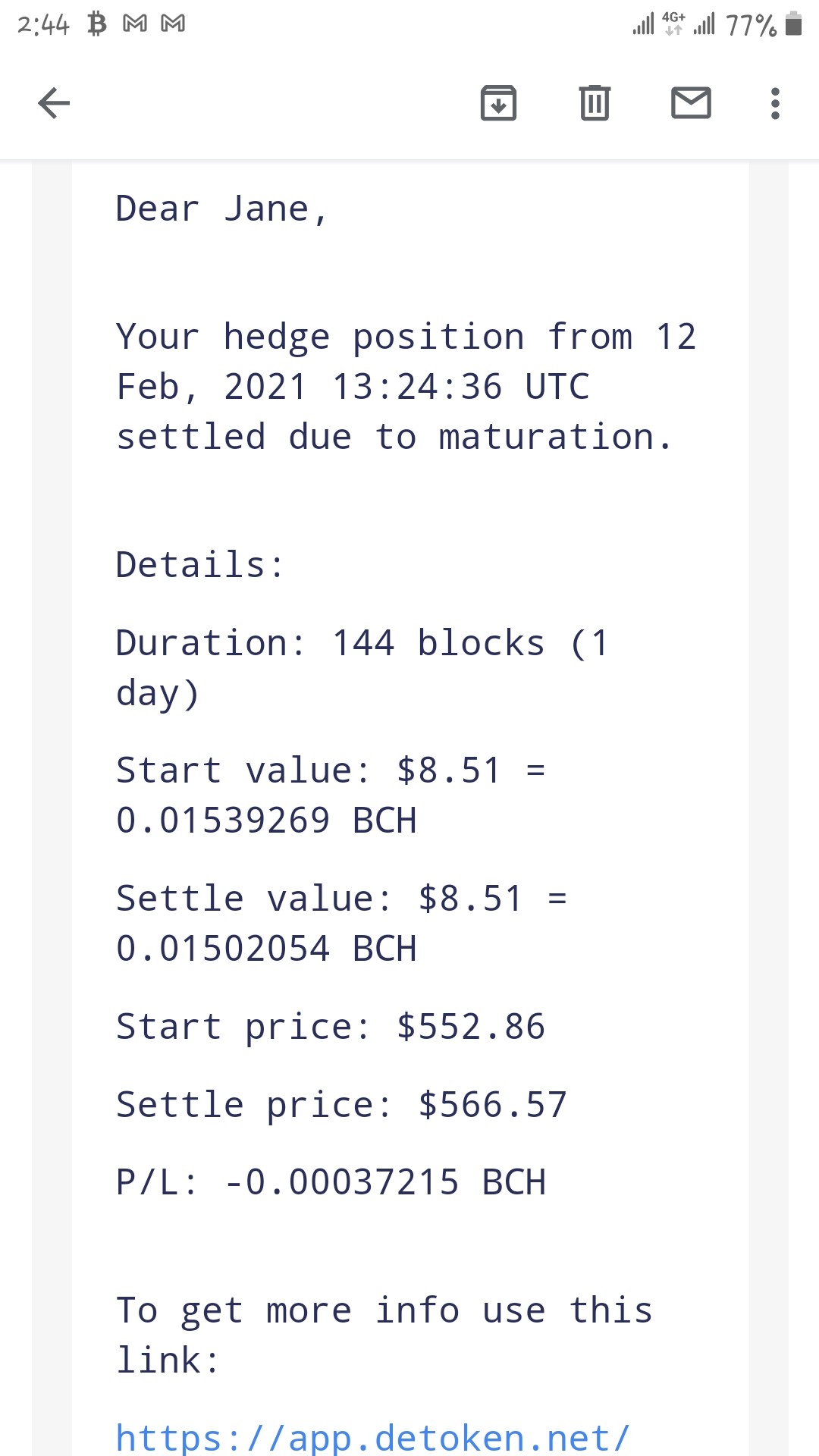Tap the P/L -0.00037215 BCH line
Viewport: 819px width, 1456px height.
[331, 1182]
